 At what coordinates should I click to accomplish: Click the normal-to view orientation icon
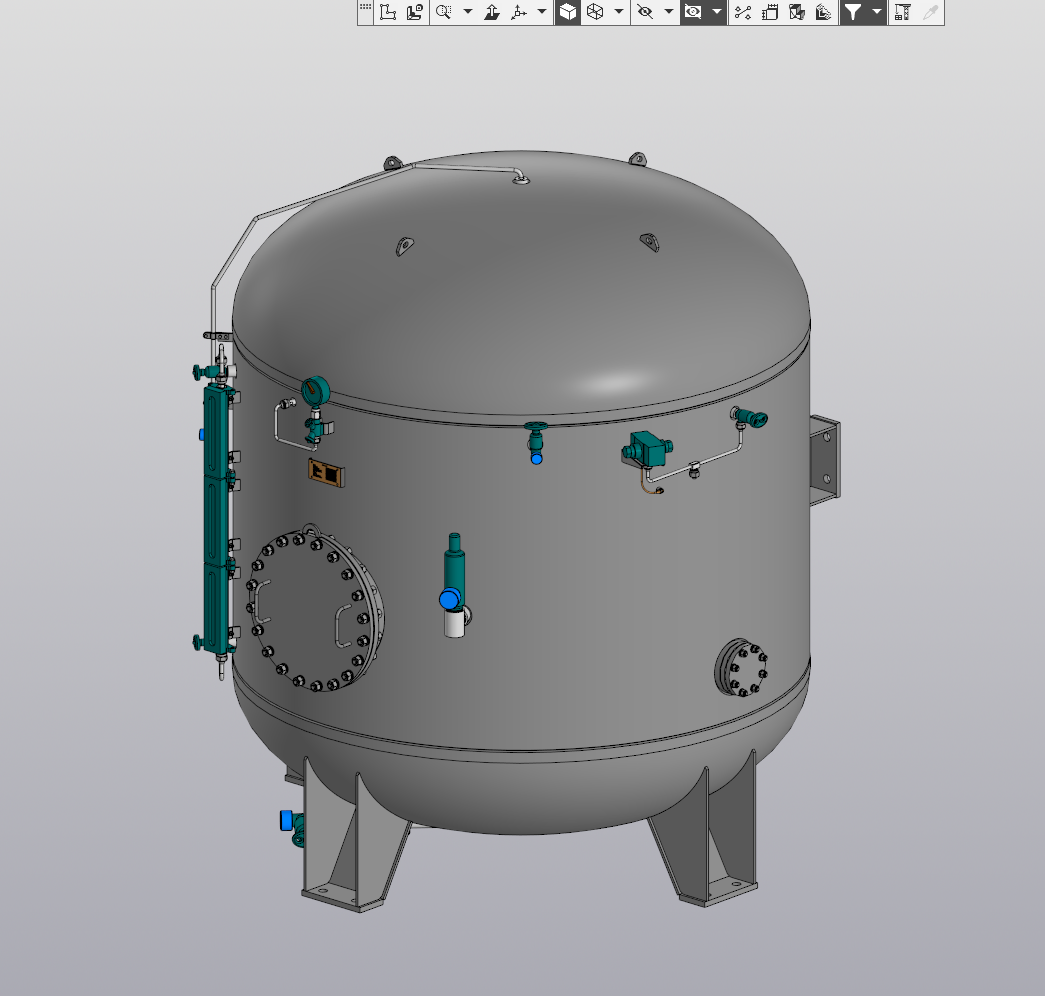pyautogui.click(x=492, y=12)
